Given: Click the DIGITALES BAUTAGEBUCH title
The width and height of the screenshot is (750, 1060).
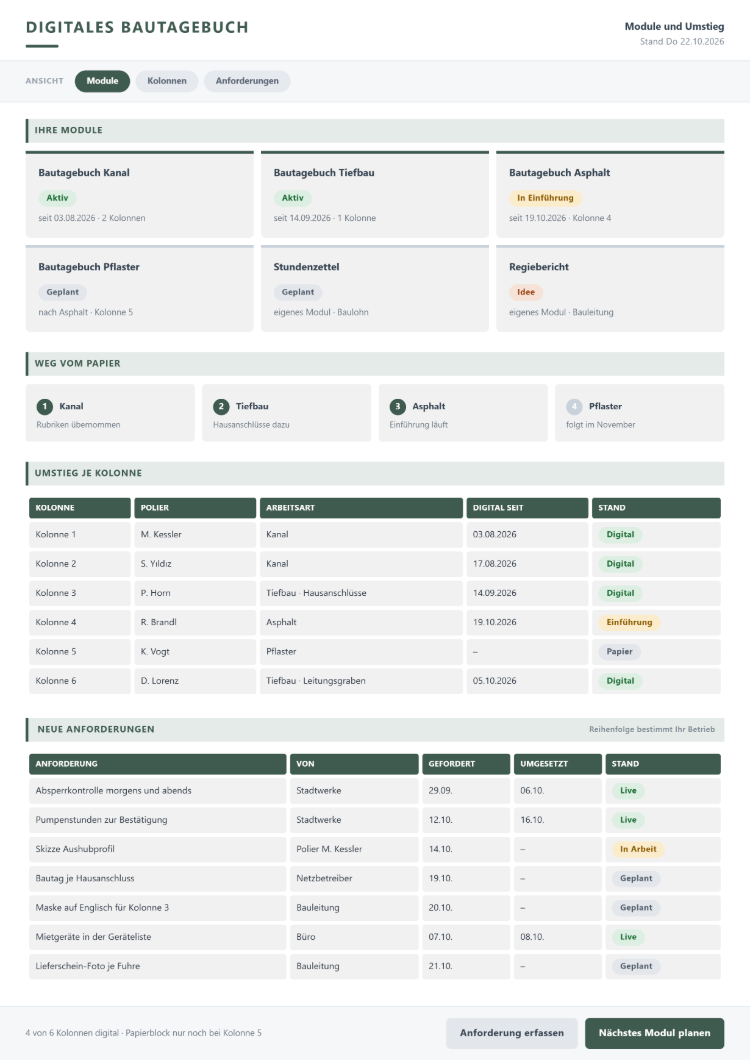Looking at the screenshot, I should tap(137, 28).
